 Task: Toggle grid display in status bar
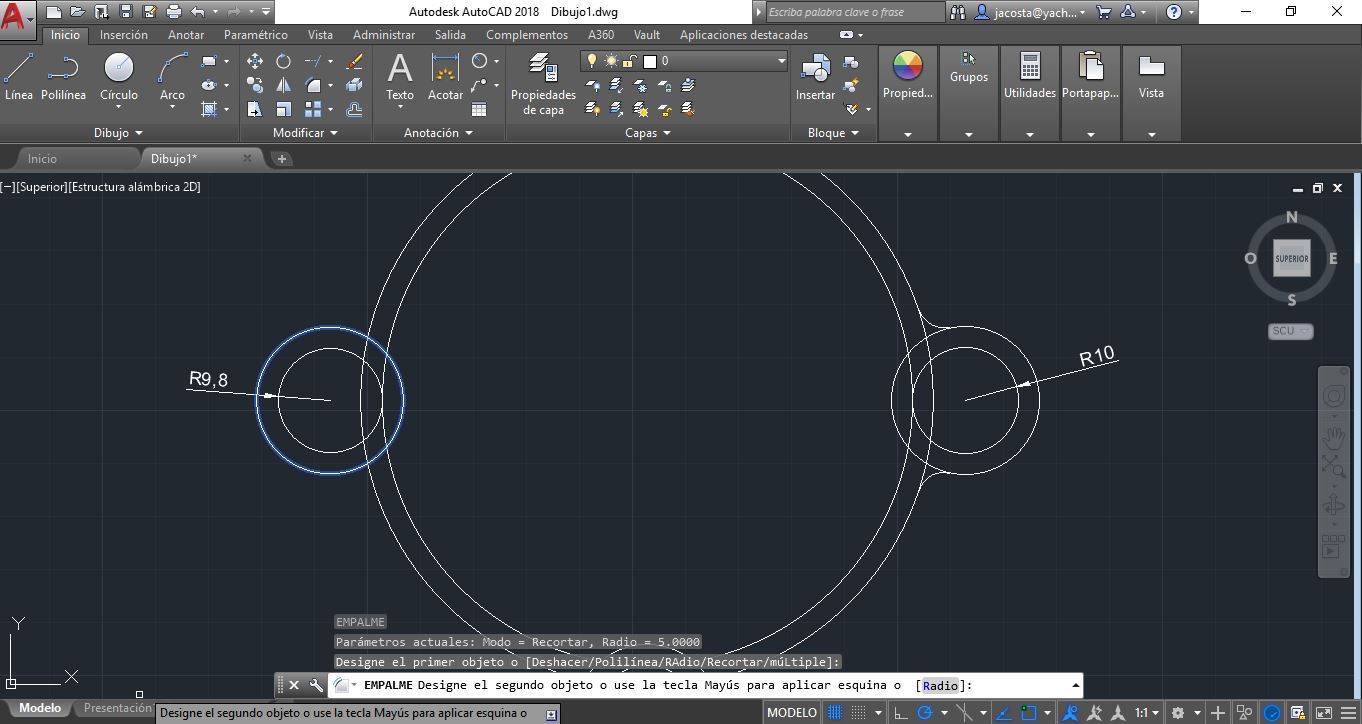click(835, 713)
